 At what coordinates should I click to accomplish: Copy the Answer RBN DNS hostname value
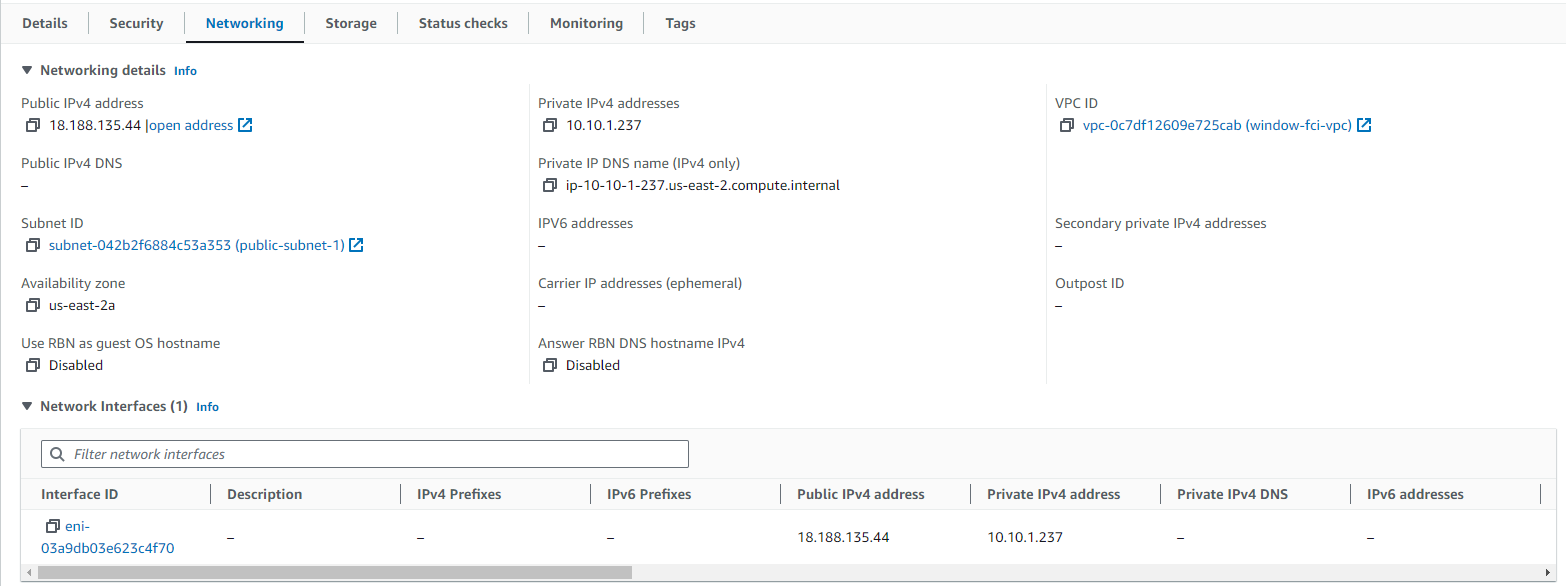549,366
